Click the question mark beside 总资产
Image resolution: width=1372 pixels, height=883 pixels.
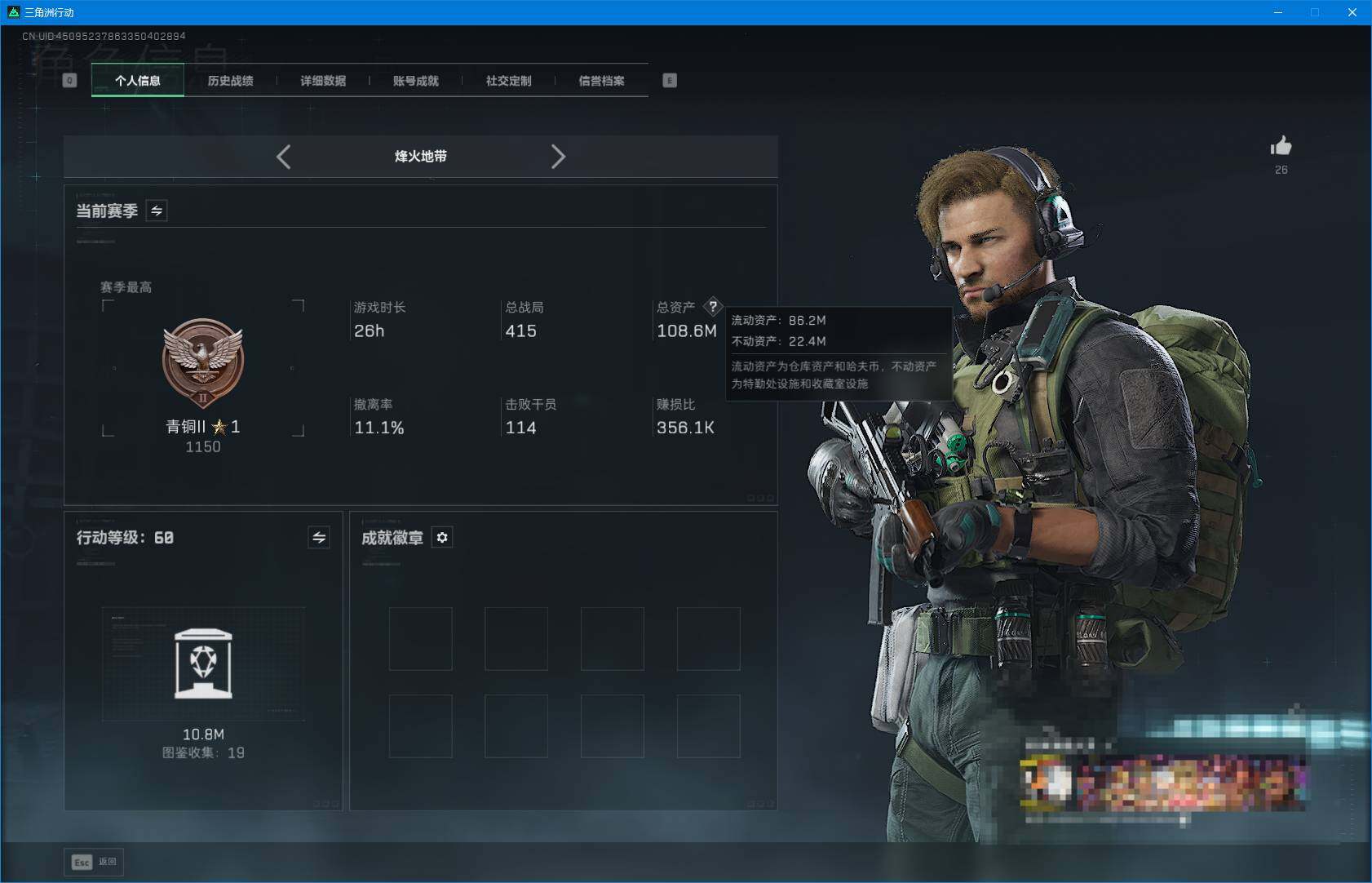pos(713,307)
